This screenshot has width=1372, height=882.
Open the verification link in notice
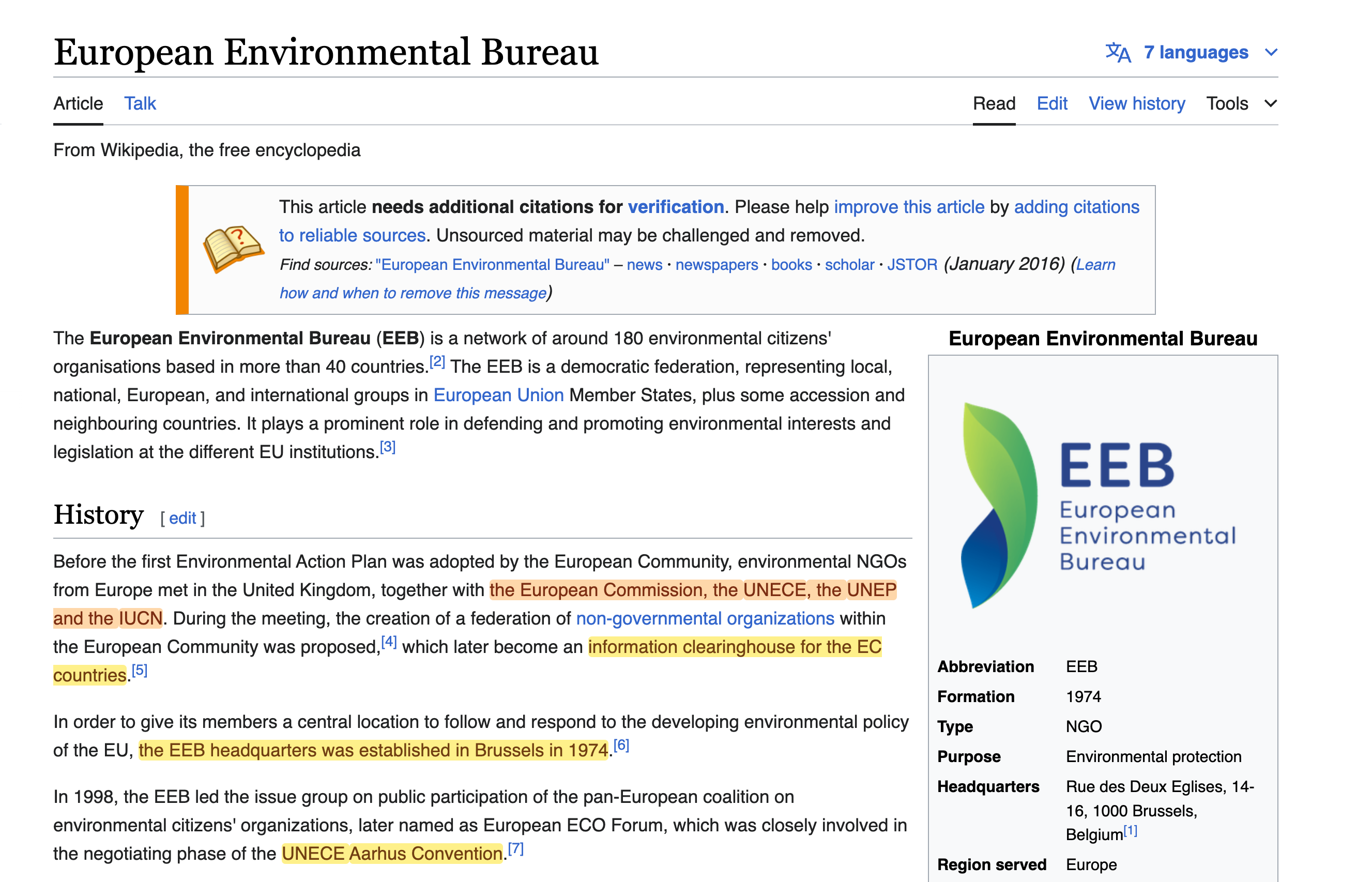[x=676, y=207]
